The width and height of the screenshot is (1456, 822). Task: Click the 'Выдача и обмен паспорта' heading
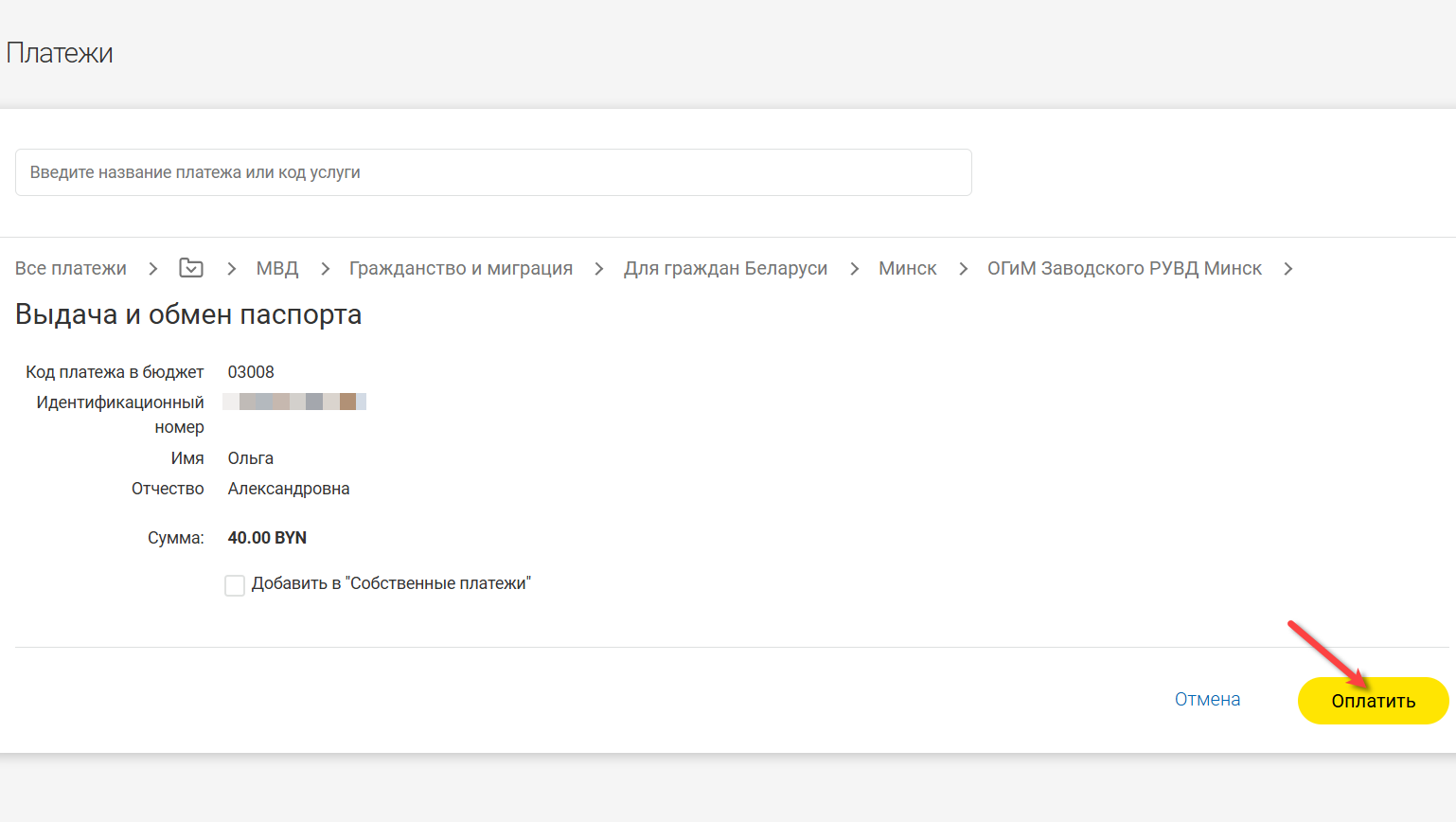[188, 314]
